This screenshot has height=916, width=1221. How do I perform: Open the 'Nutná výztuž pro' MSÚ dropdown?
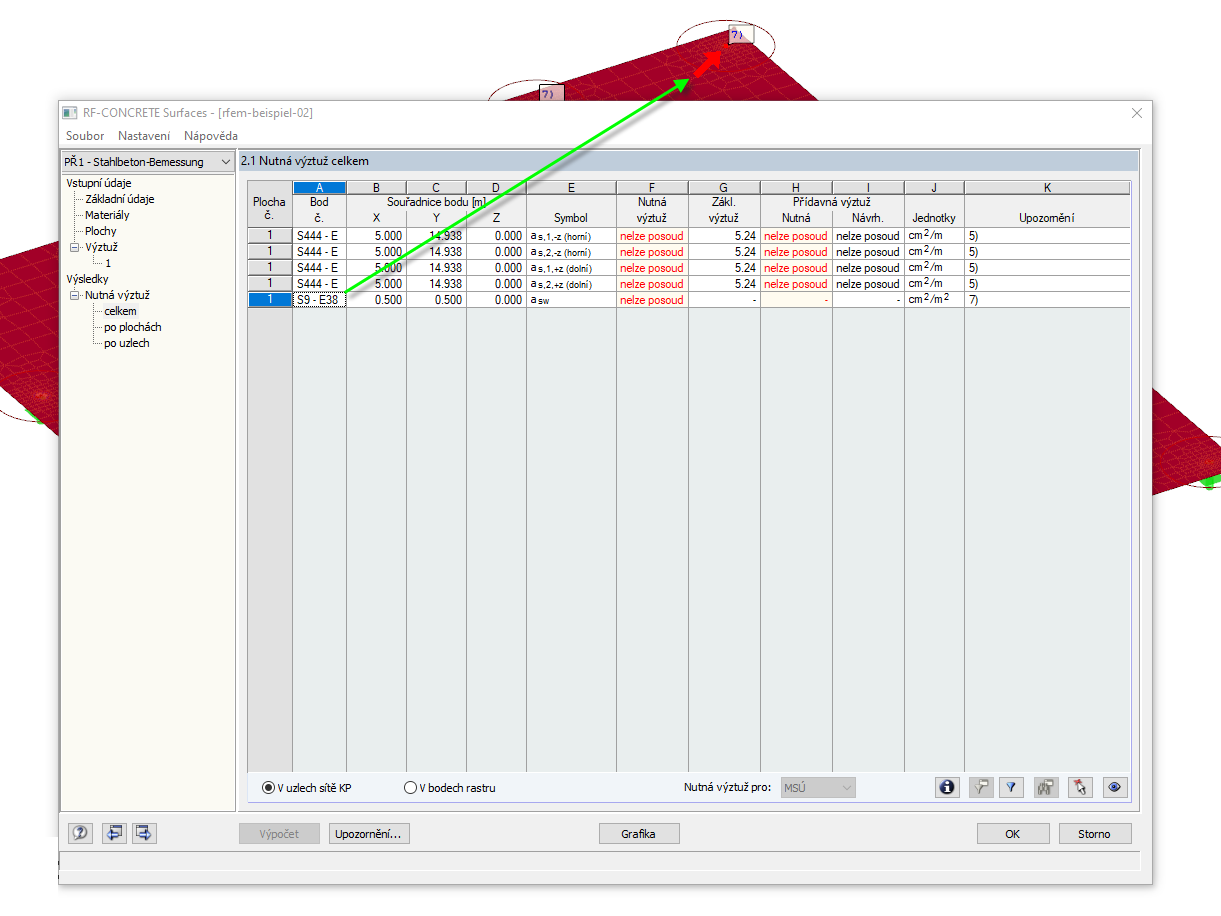tap(818, 787)
